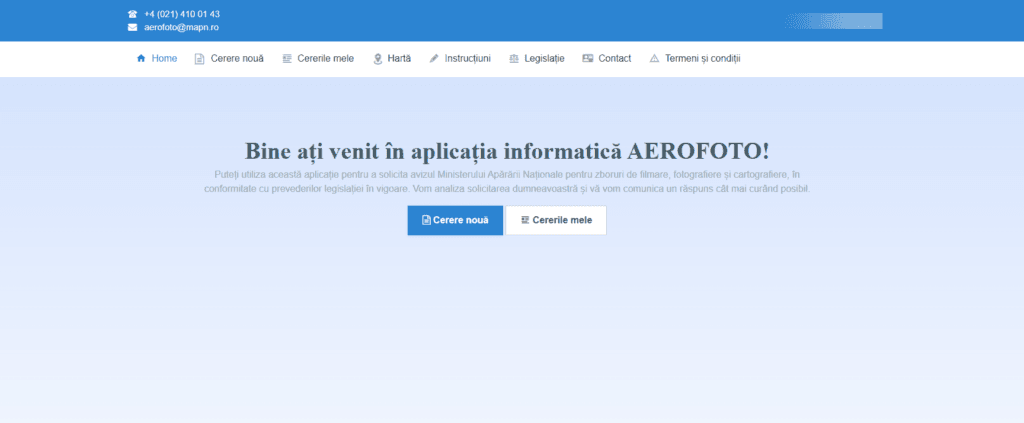The image size is (1024, 423).
Task: Click the scales icon beside Legislație
Action: point(514,59)
